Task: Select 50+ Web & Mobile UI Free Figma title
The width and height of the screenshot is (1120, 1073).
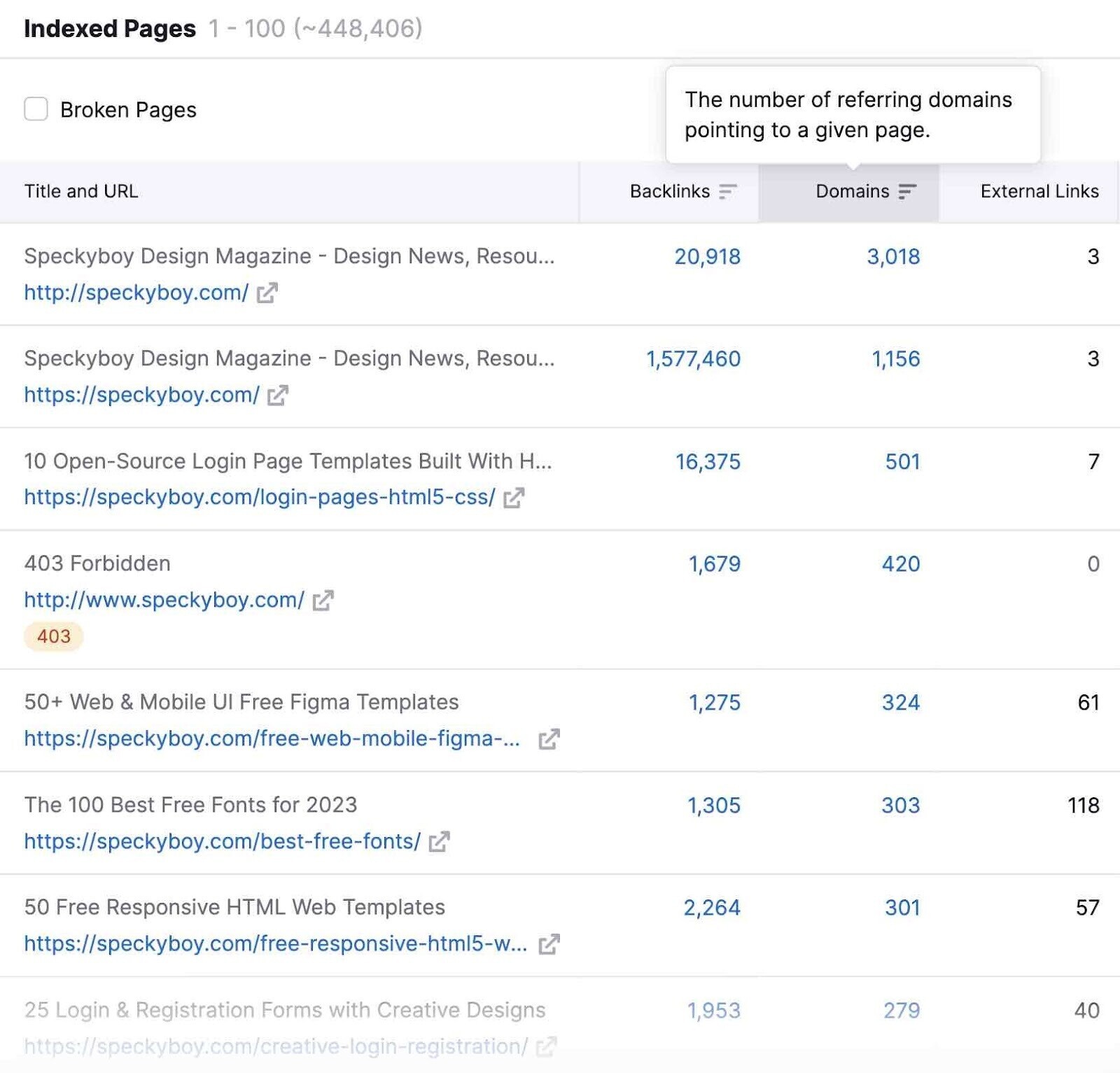Action: 241,702
